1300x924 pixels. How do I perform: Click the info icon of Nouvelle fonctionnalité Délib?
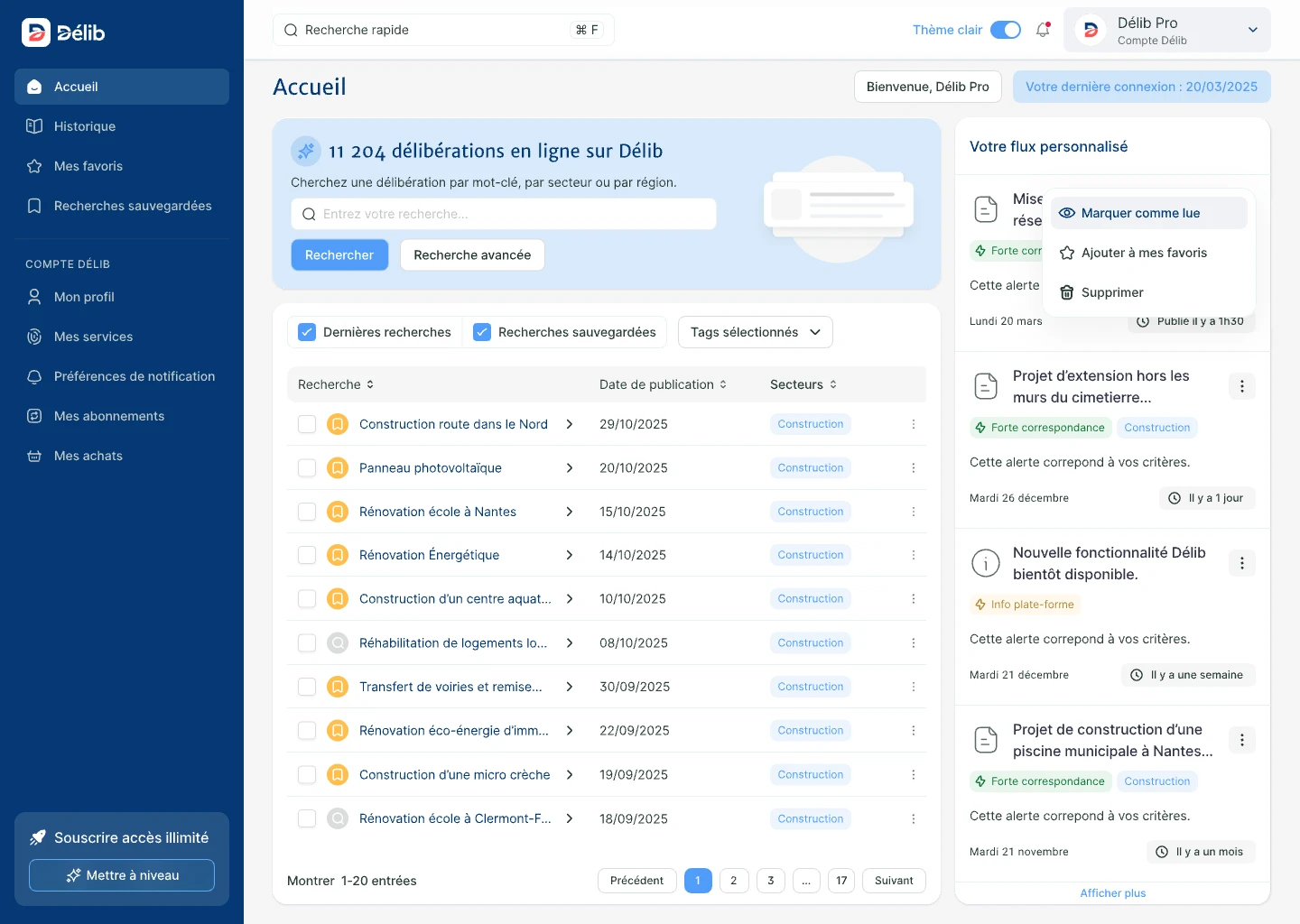(x=986, y=563)
